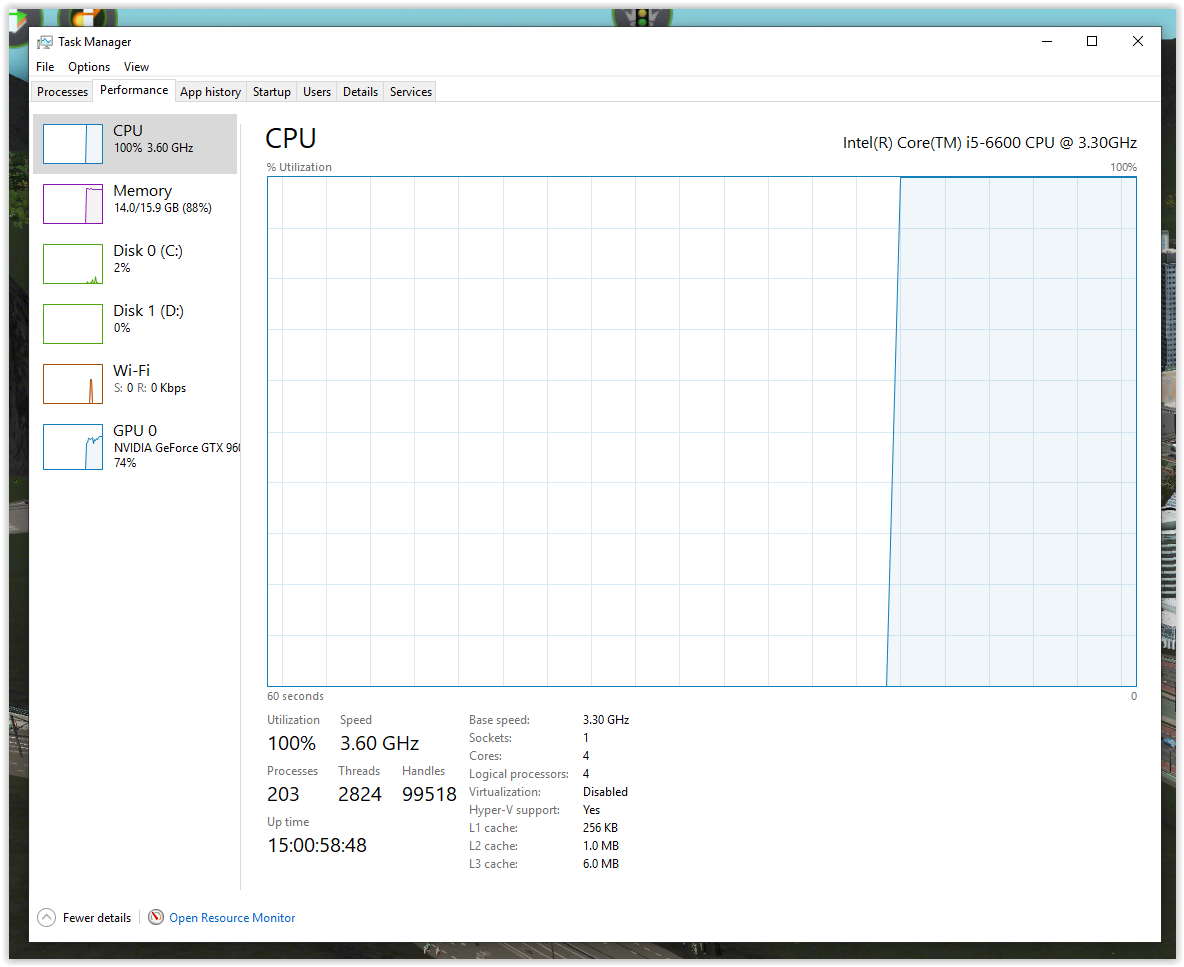The image size is (1184, 967).
Task: Click the Fewer details arrow icon
Action: click(x=46, y=917)
